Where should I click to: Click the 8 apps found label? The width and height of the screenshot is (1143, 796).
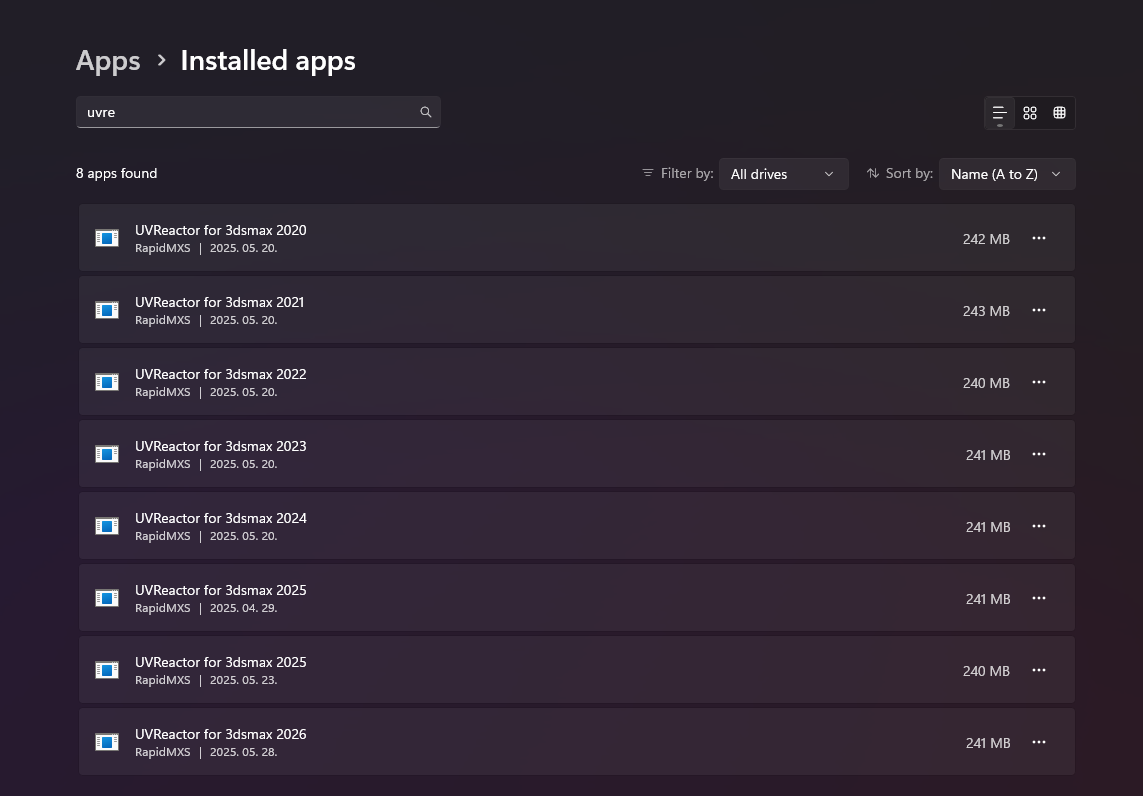click(x=117, y=173)
